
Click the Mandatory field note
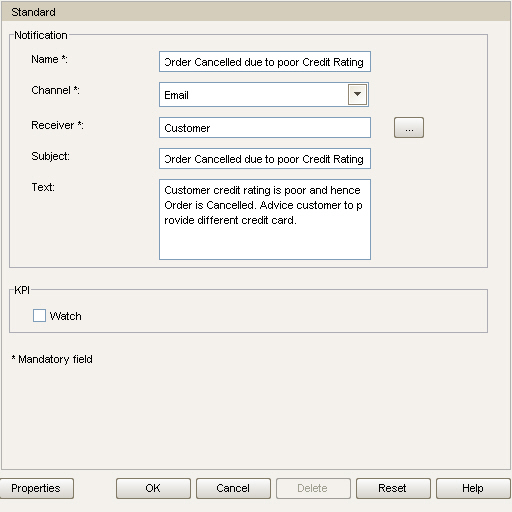pos(52,359)
